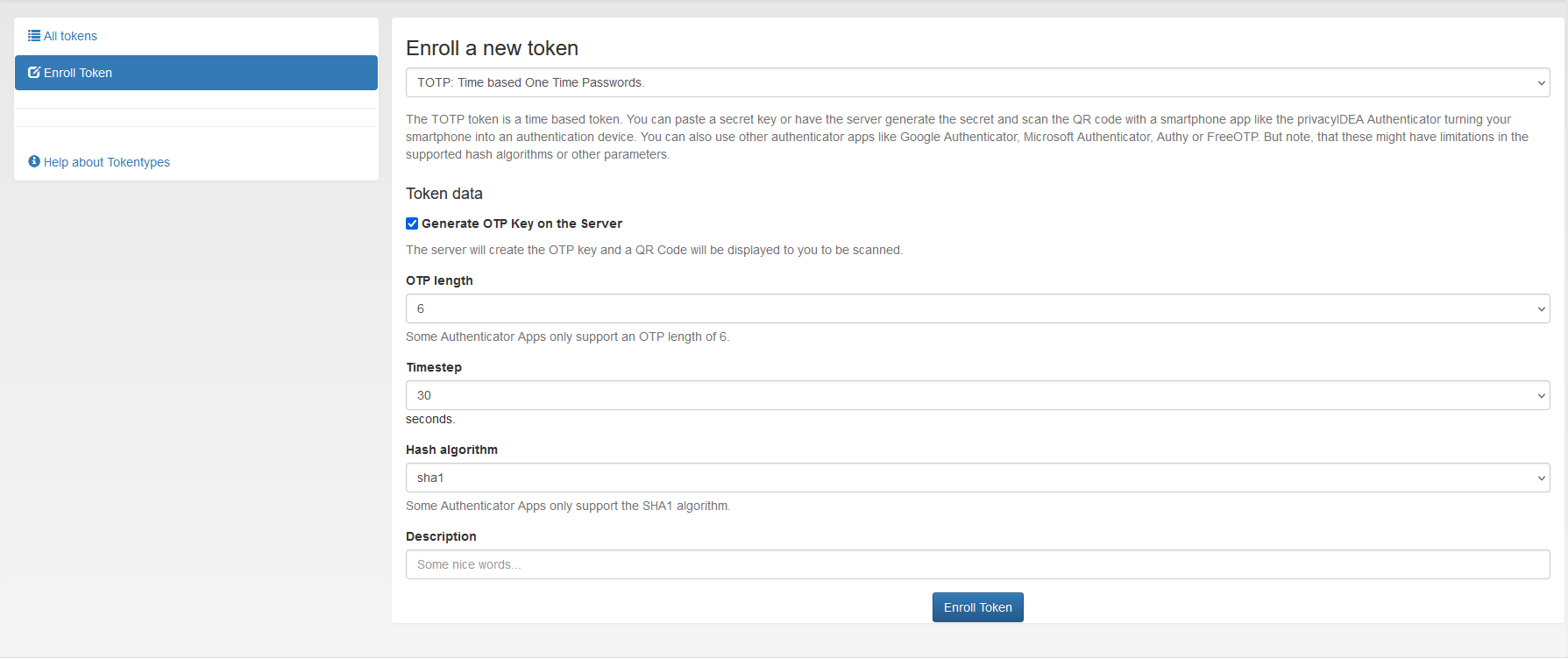The height and width of the screenshot is (659, 1568).
Task: Click the 'Generate OTP Key on the Server' label text
Action: tap(521, 223)
